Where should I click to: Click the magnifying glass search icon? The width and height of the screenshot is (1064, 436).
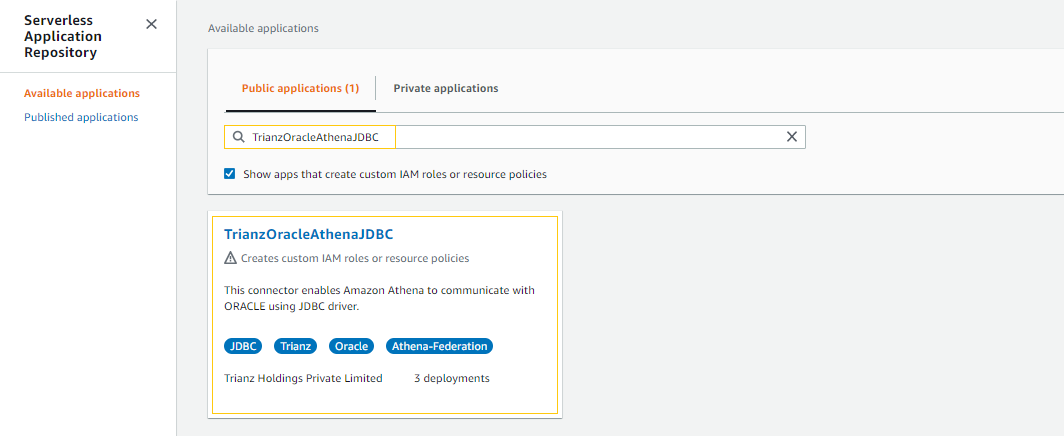(x=238, y=137)
